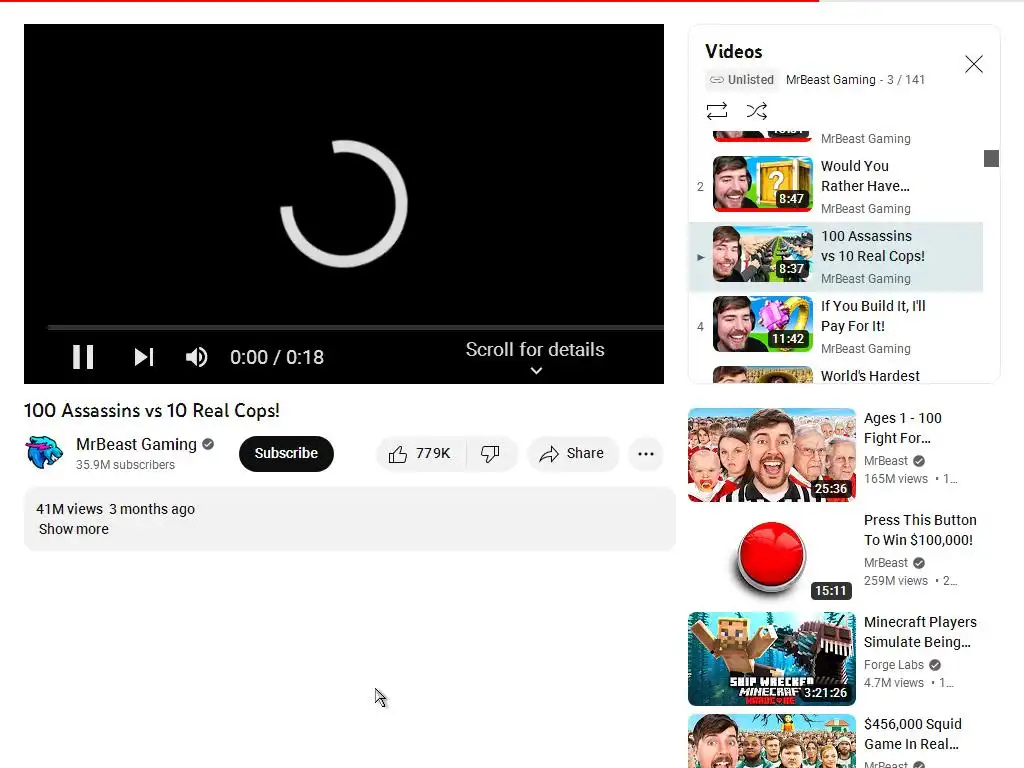
Task: Click the Unlisted badge in the playlist header
Action: (742, 80)
